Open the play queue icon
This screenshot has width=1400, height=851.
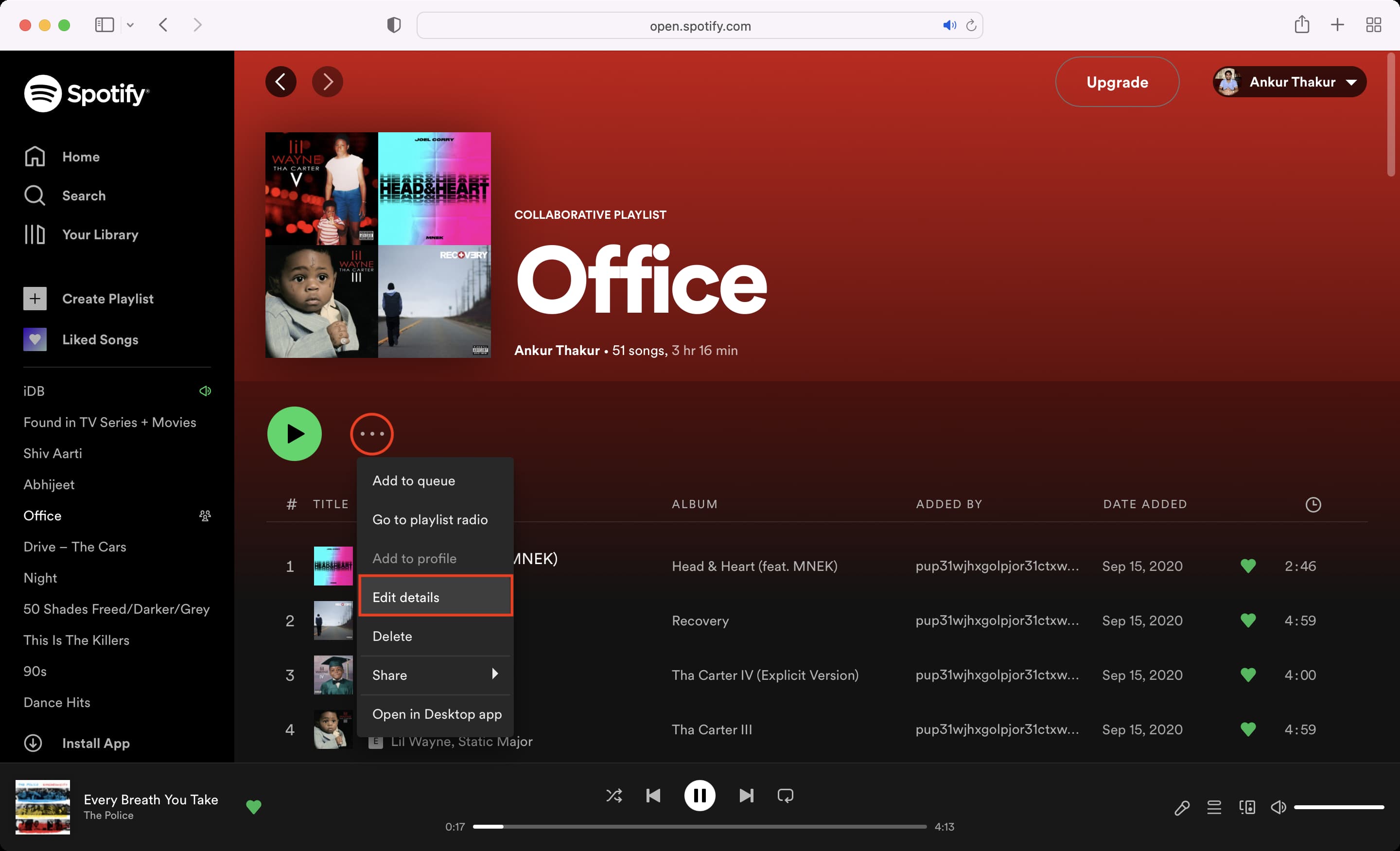coord(1214,807)
